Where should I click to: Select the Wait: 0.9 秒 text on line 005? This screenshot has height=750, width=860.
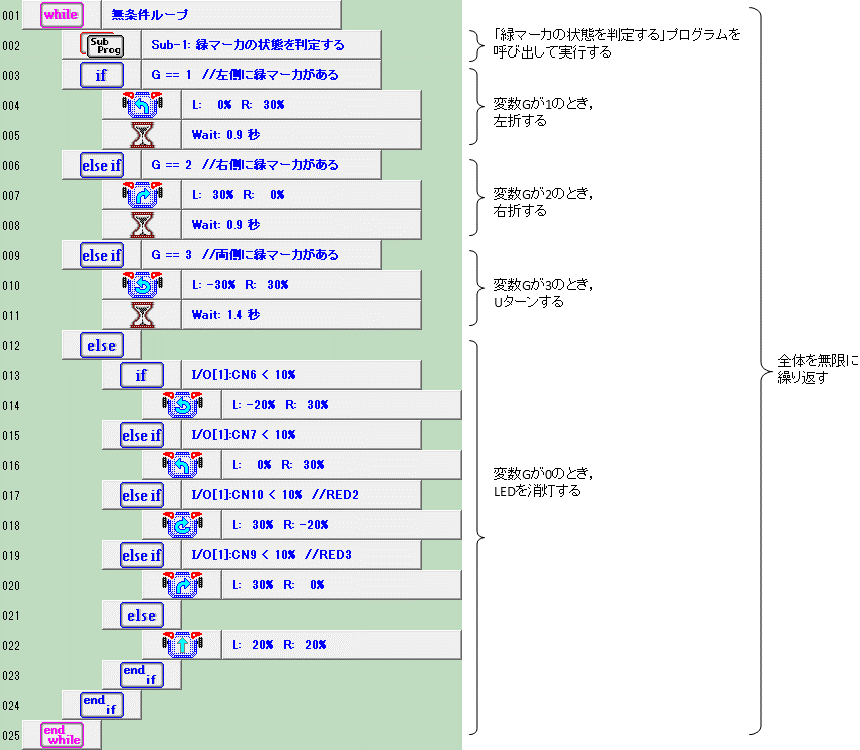pos(225,135)
